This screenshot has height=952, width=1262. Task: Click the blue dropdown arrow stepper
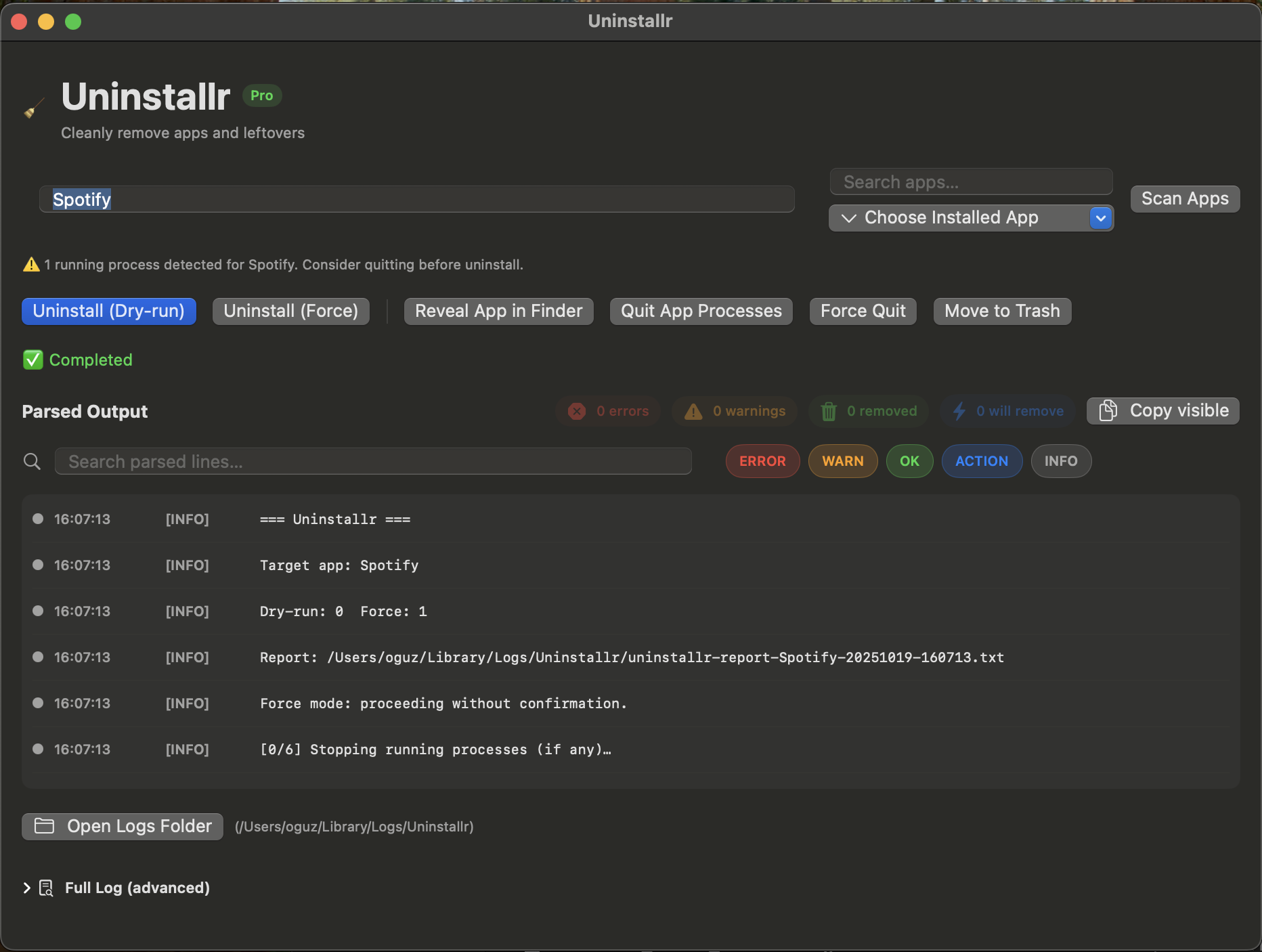pyautogui.click(x=1101, y=218)
